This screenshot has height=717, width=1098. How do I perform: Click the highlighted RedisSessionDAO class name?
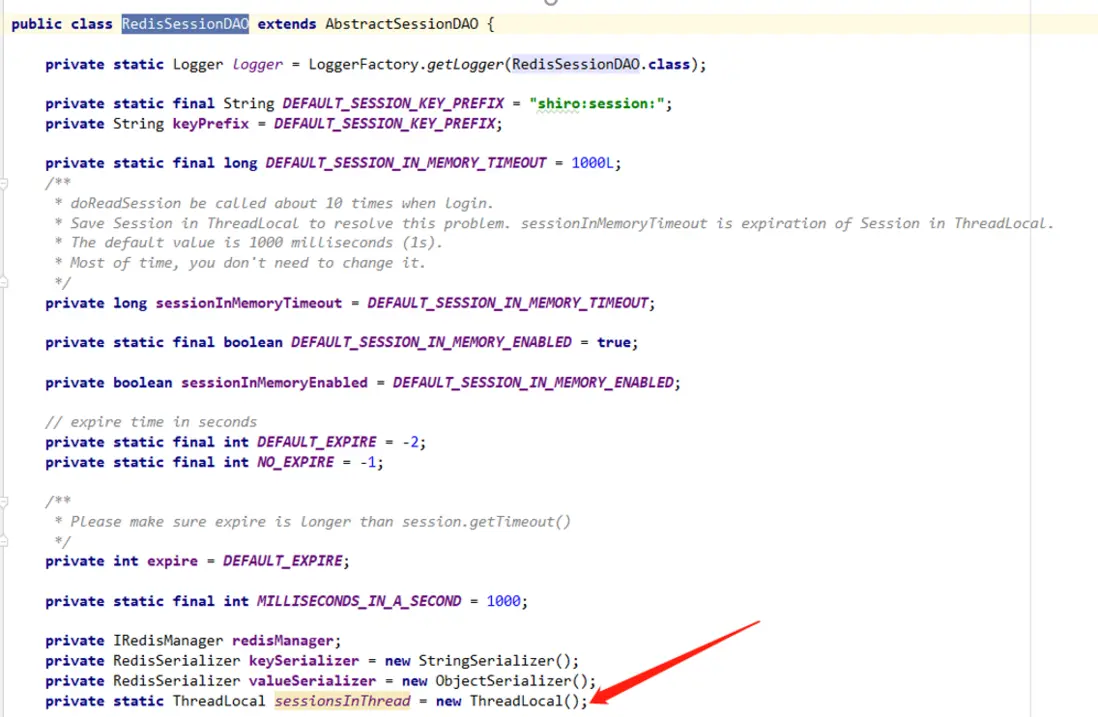coord(185,24)
